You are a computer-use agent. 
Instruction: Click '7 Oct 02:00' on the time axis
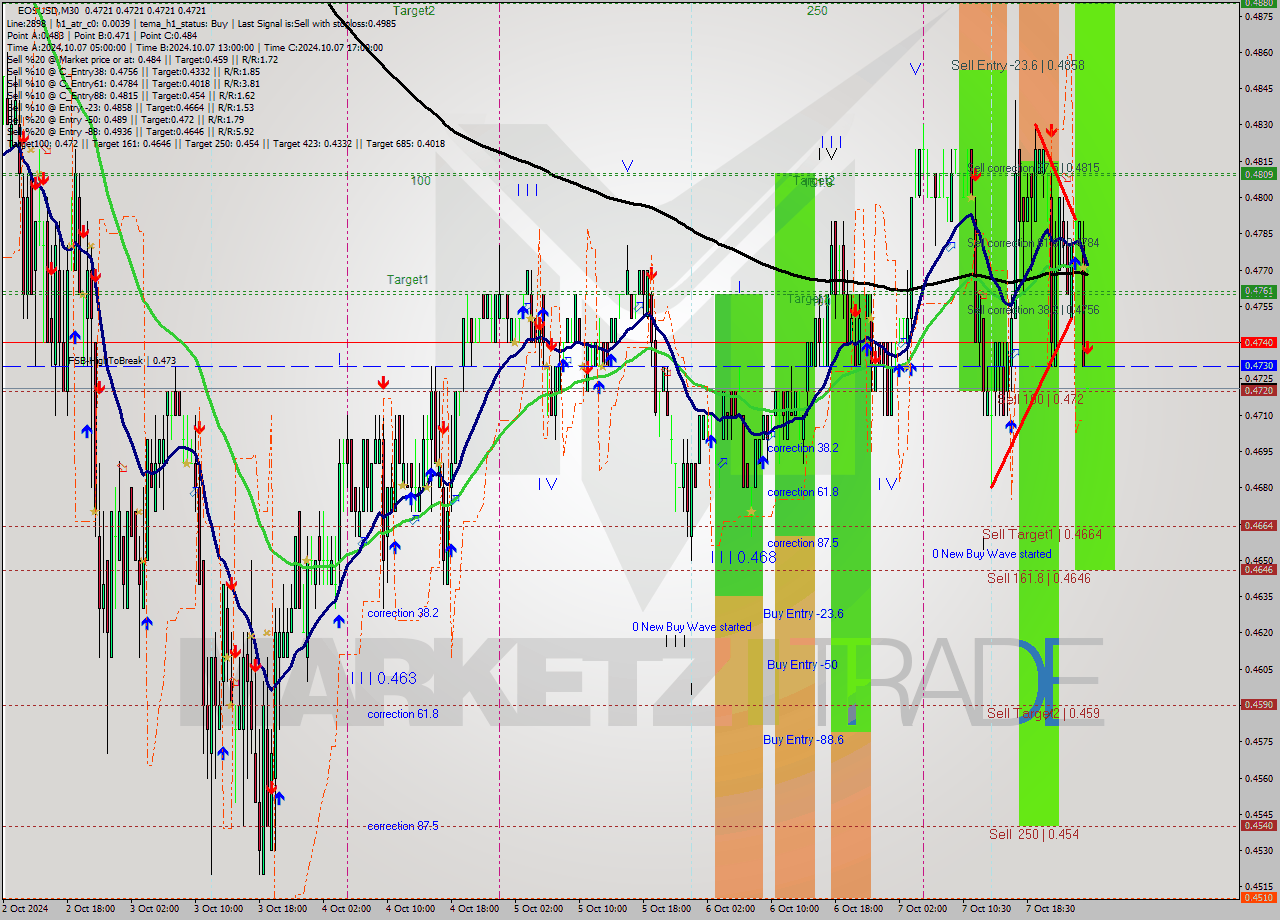922,909
